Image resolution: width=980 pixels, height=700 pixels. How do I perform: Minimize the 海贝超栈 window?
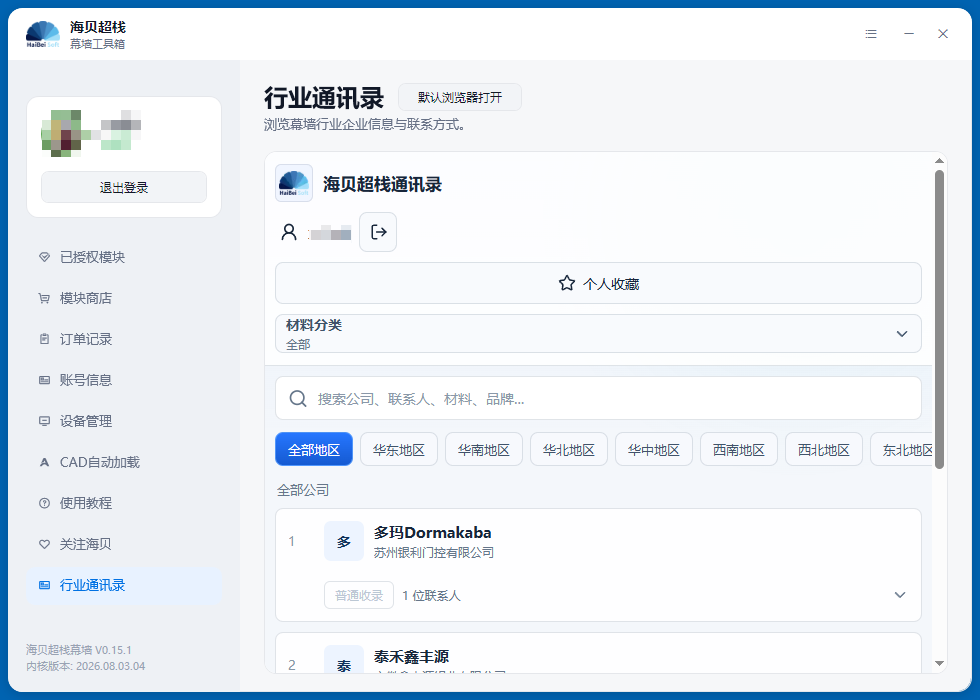click(x=909, y=34)
